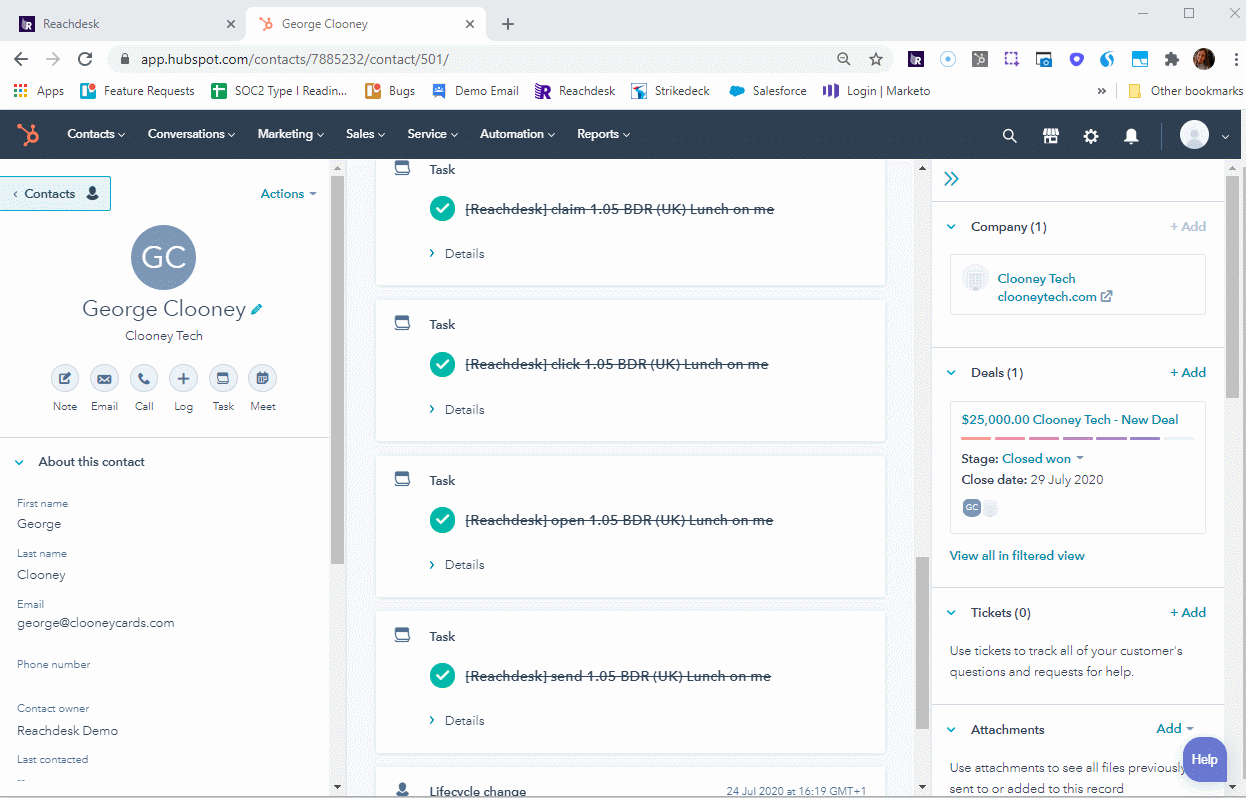Viewport: 1246px width, 798px height.
Task: Expand Details under open task
Action: pyautogui.click(x=457, y=565)
